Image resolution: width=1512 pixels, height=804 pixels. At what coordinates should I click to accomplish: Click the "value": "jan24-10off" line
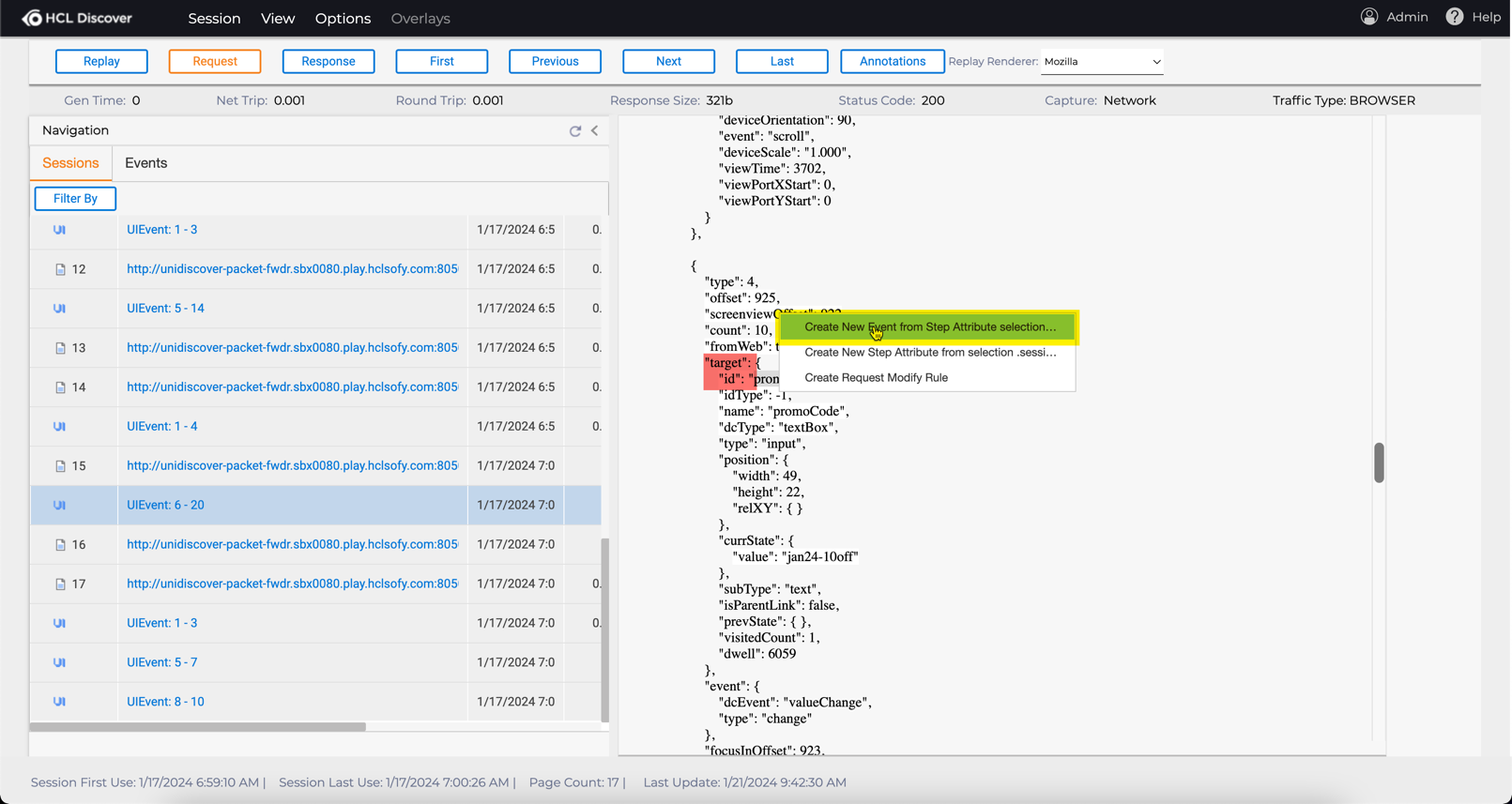(796, 557)
